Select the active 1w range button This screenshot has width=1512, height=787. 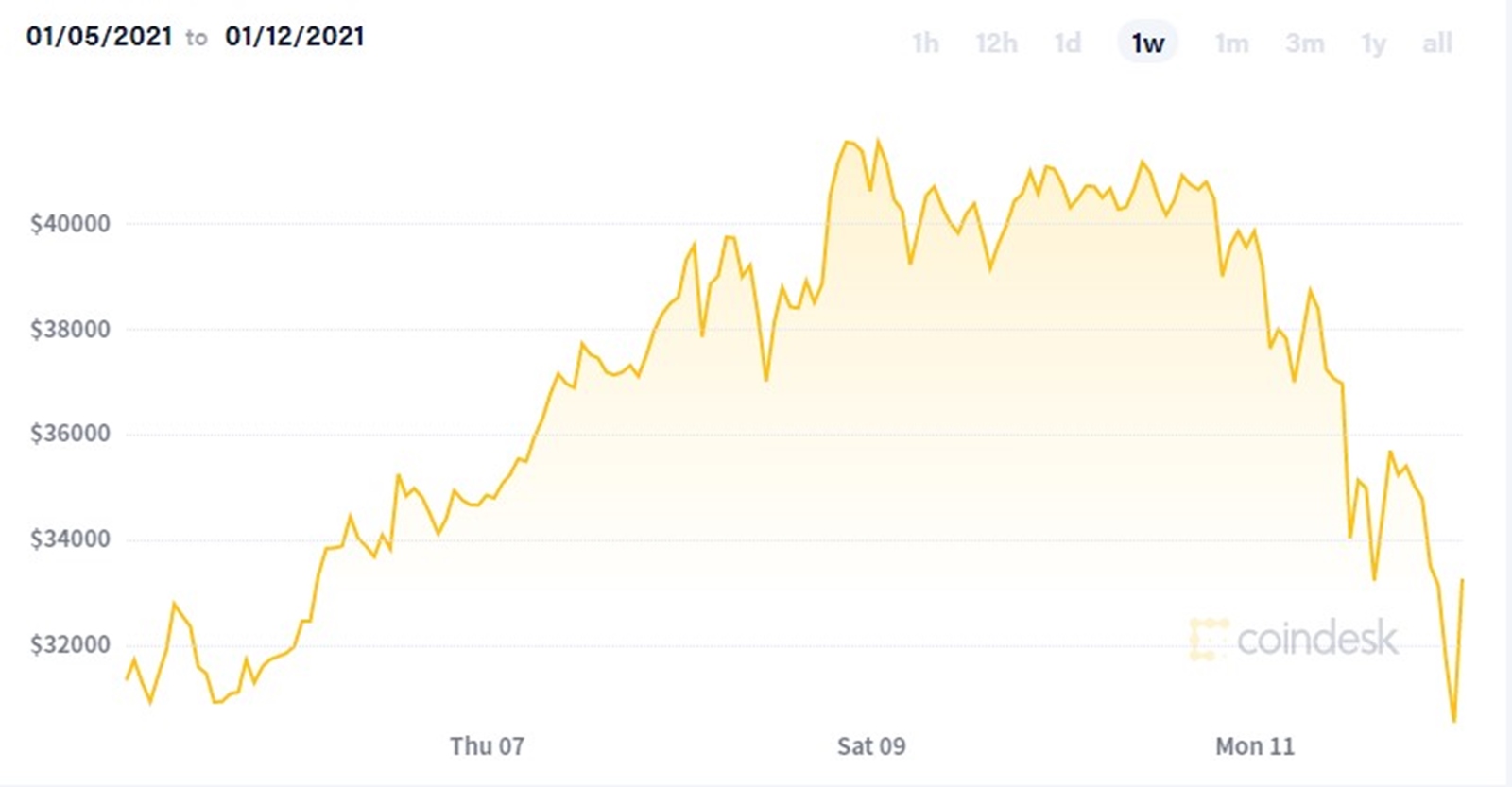tap(1148, 43)
